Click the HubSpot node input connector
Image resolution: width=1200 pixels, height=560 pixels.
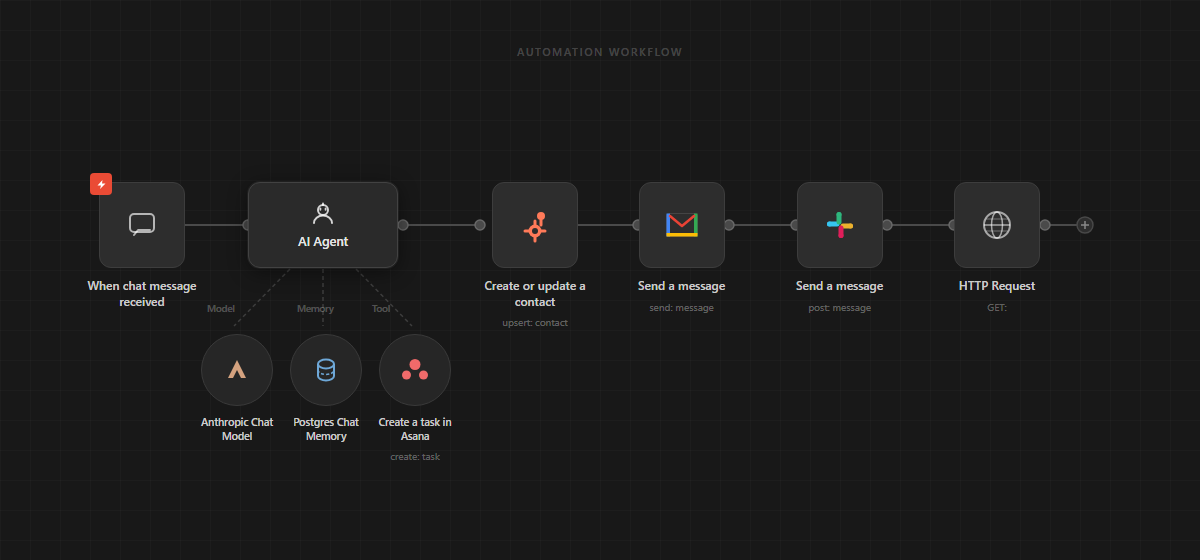(480, 225)
